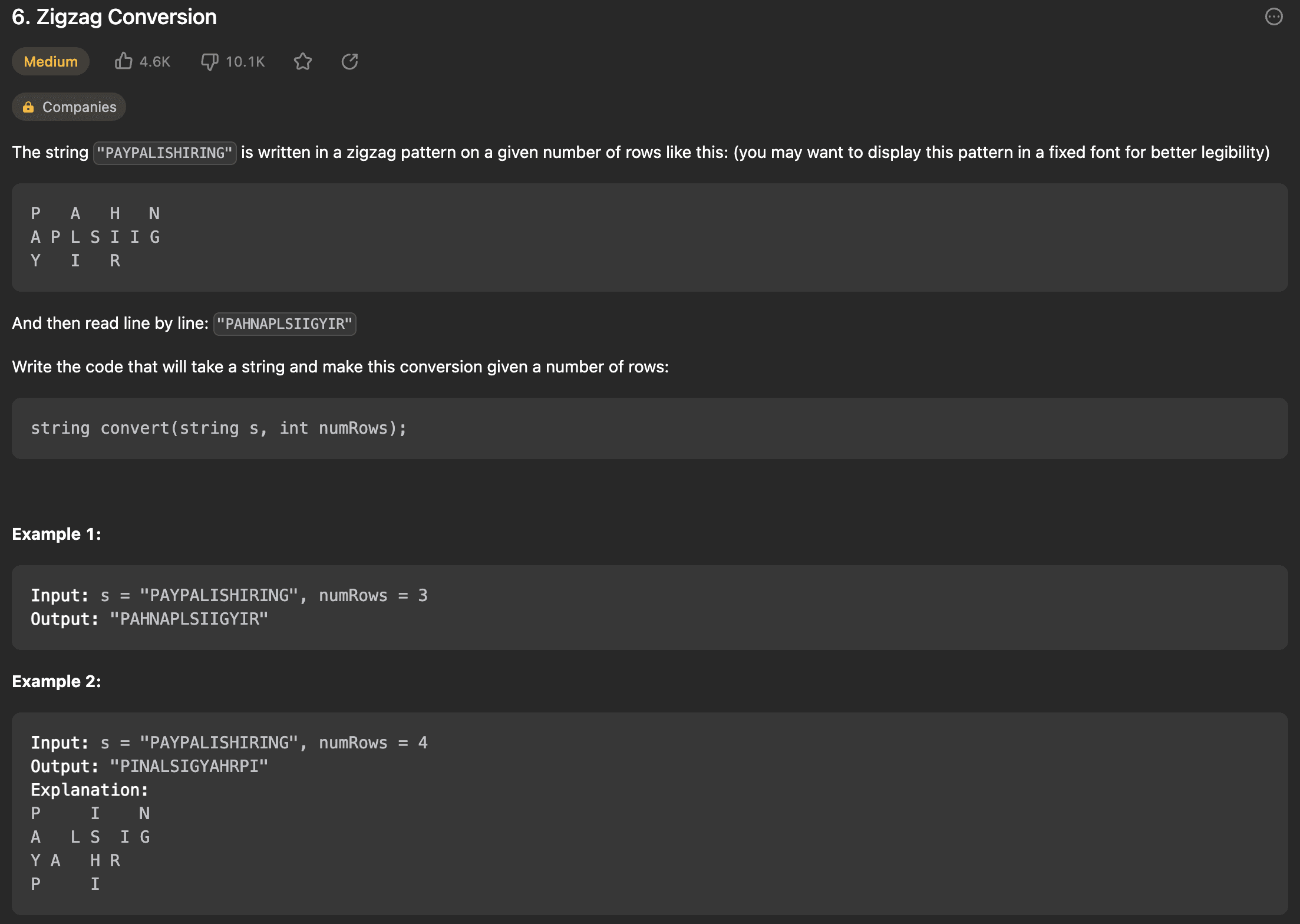Click the Explanation label in Example 2
The width and height of the screenshot is (1300, 924).
click(x=90, y=790)
